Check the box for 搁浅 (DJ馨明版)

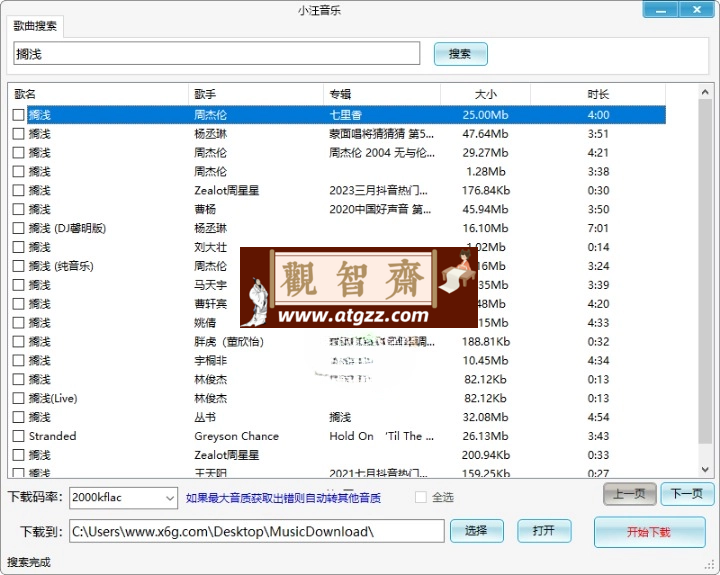point(18,228)
